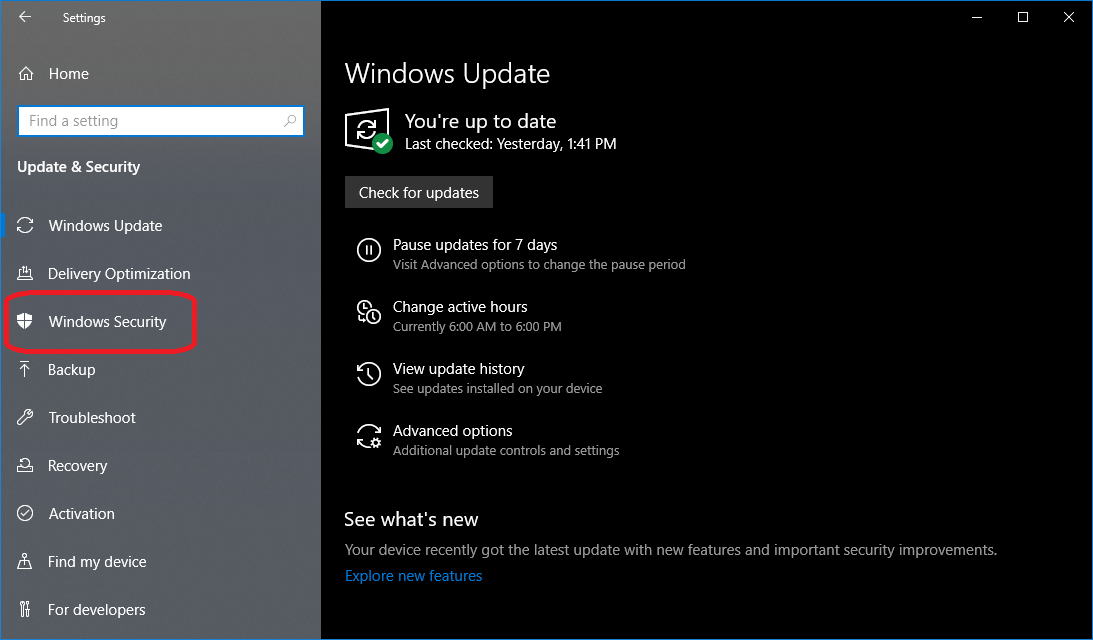Click the Delivery Optimization icon
The width and height of the screenshot is (1093, 640).
25,273
